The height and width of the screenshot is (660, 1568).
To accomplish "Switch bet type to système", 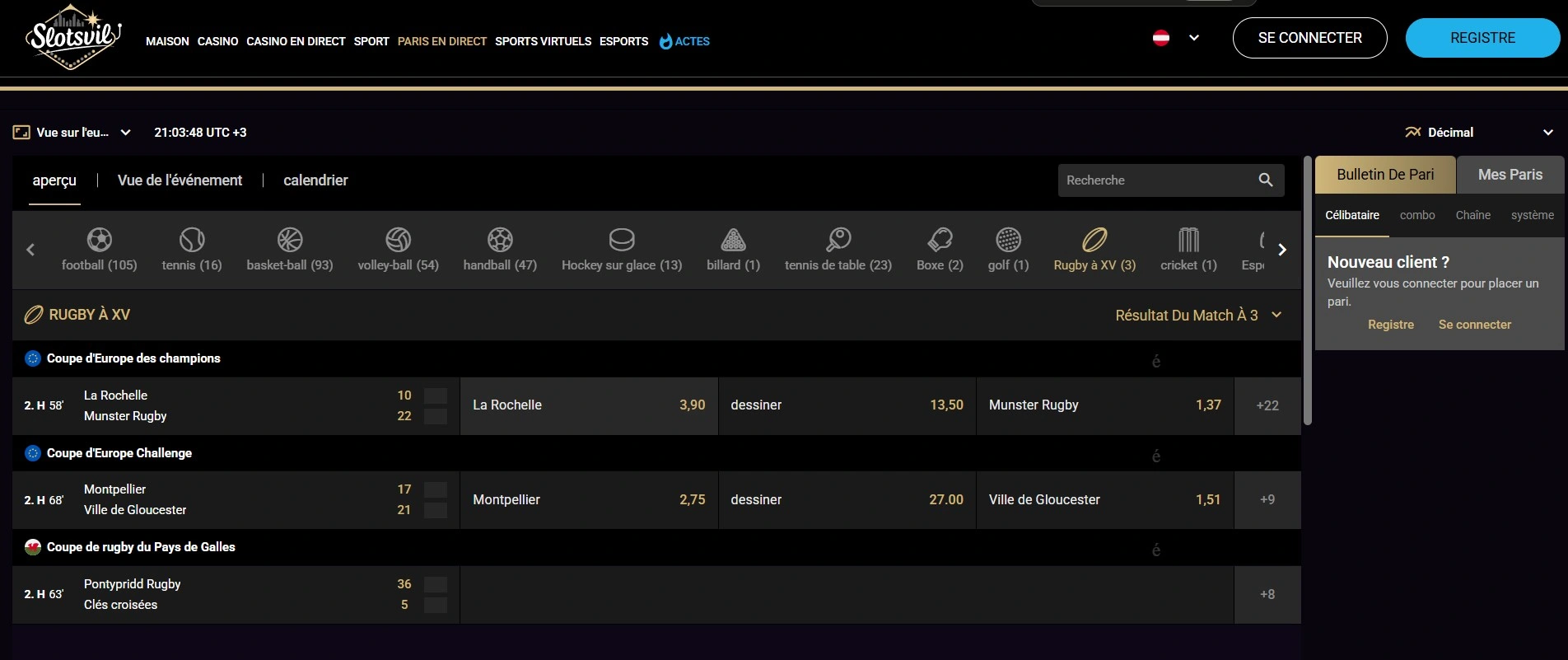I will (1532, 215).
